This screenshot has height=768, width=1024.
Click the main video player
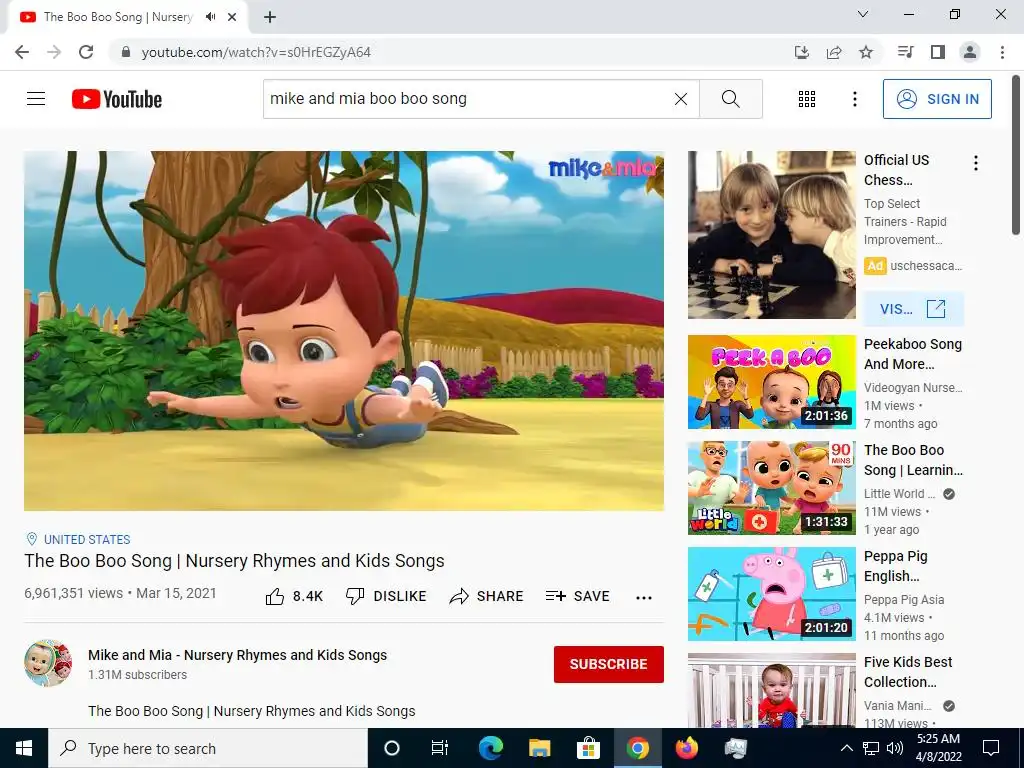point(344,330)
